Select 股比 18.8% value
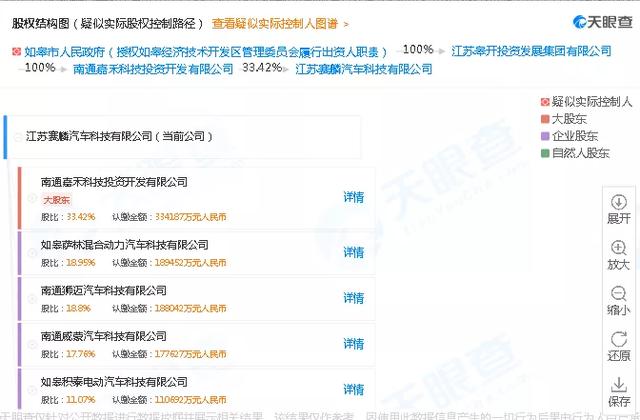The height and width of the screenshot is (420, 640). tap(78, 308)
